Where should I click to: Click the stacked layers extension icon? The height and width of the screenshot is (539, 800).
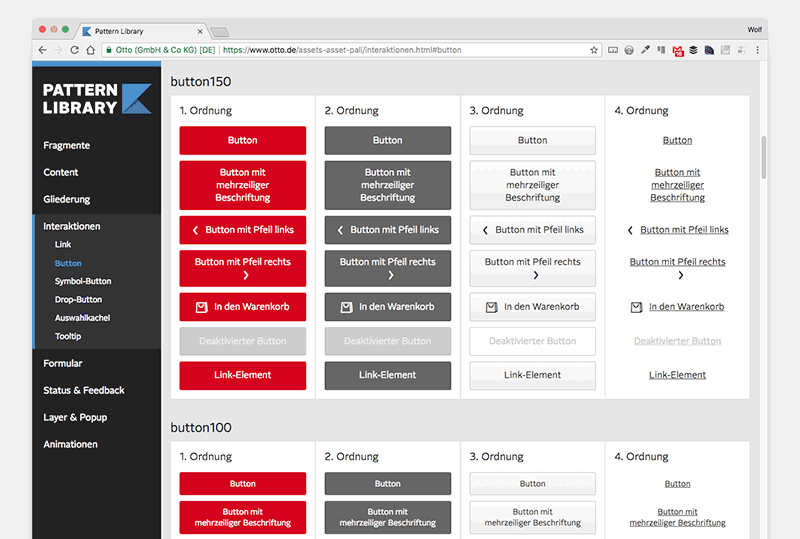[693, 49]
